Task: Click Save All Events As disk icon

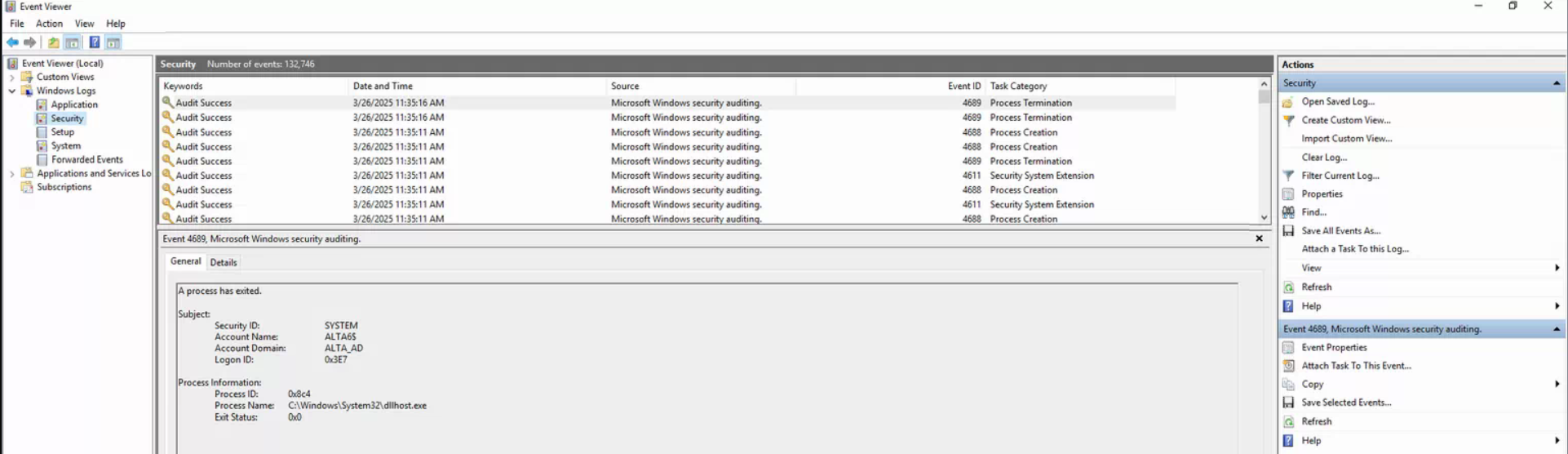Action: 1288,231
